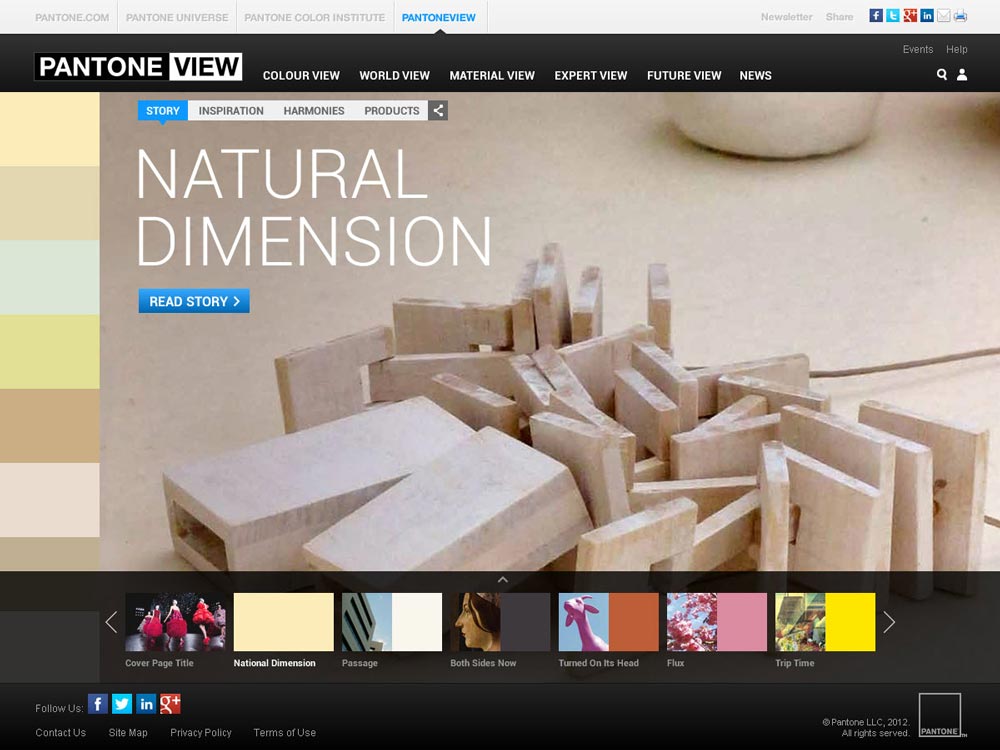This screenshot has width=1000, height=750.
Task: Select the pale yellow palette swatch
Action: 50,129
